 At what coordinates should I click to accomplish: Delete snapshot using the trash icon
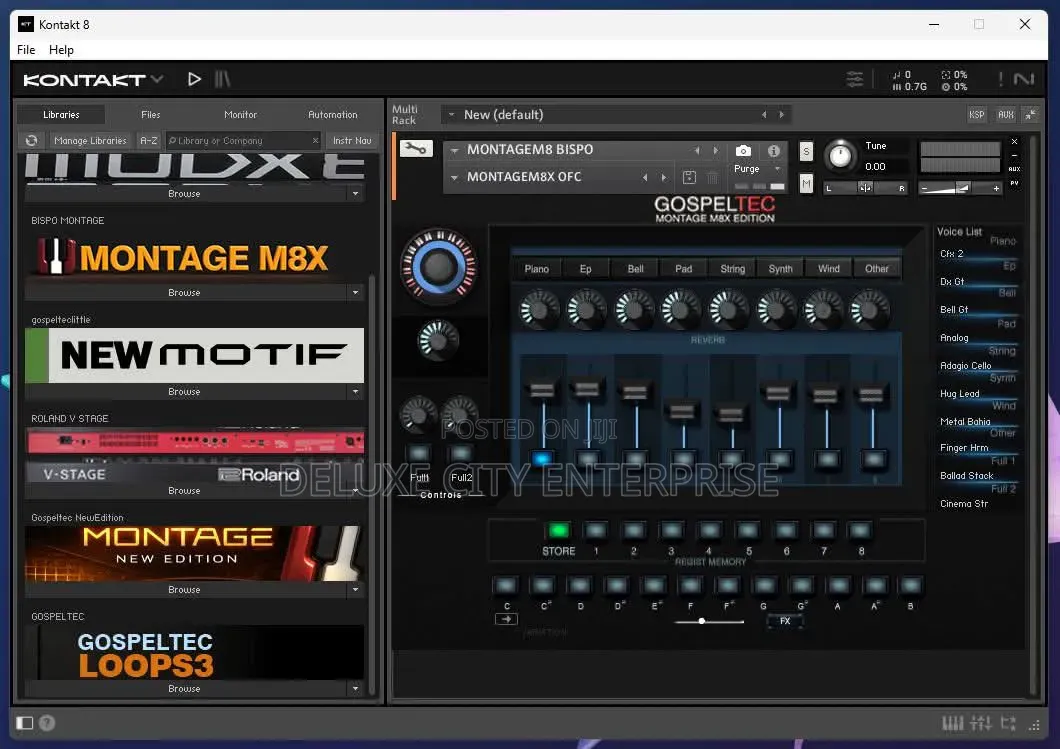pyautogui.click(x=712, y=177)
